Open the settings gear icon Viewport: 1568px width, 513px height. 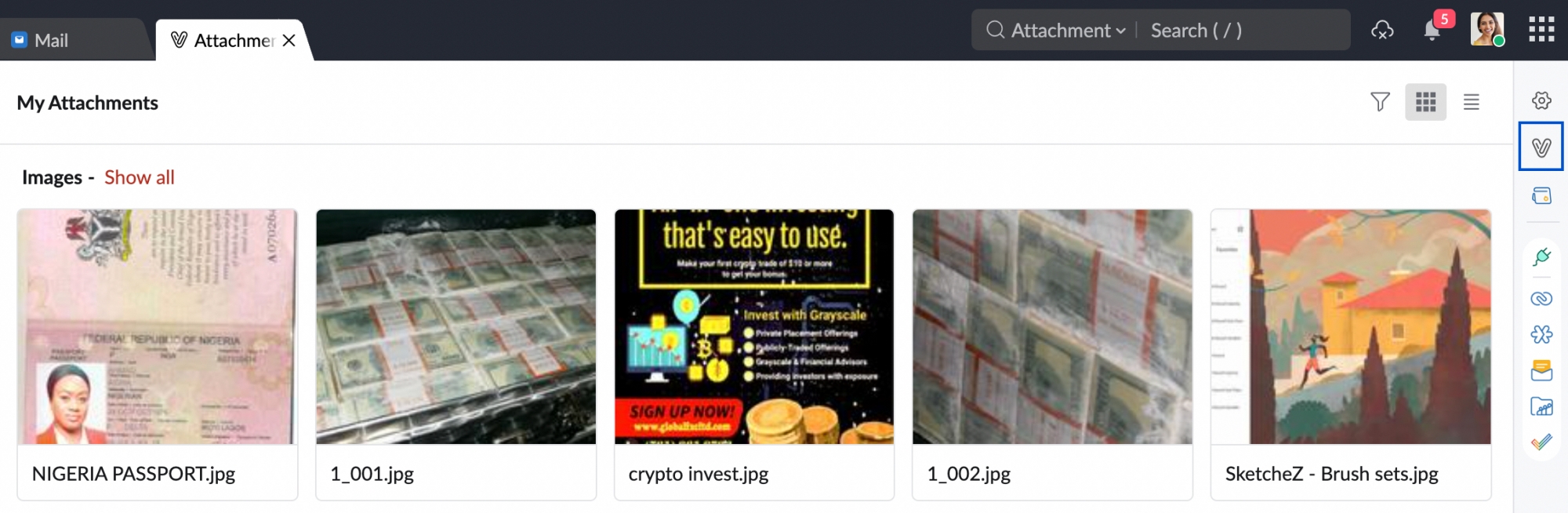click(1541, 100)
